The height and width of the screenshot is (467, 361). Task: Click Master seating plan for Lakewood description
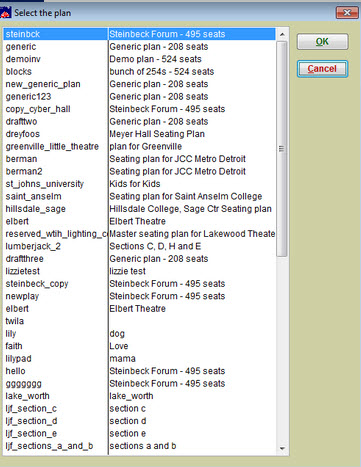tap(192, 234)
